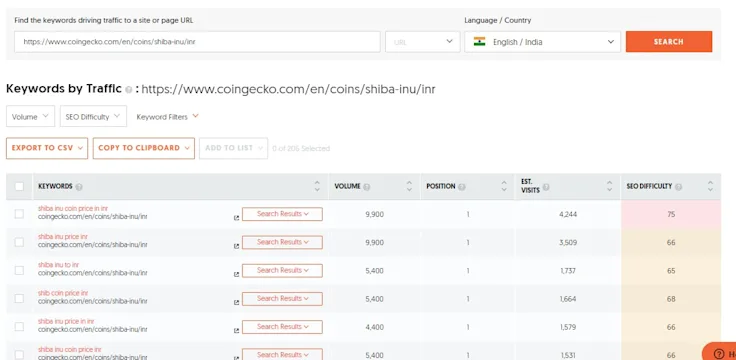Open the Volume filter dropdown
The height and width of the screenshot is (360, 736).
pos(31,116)
